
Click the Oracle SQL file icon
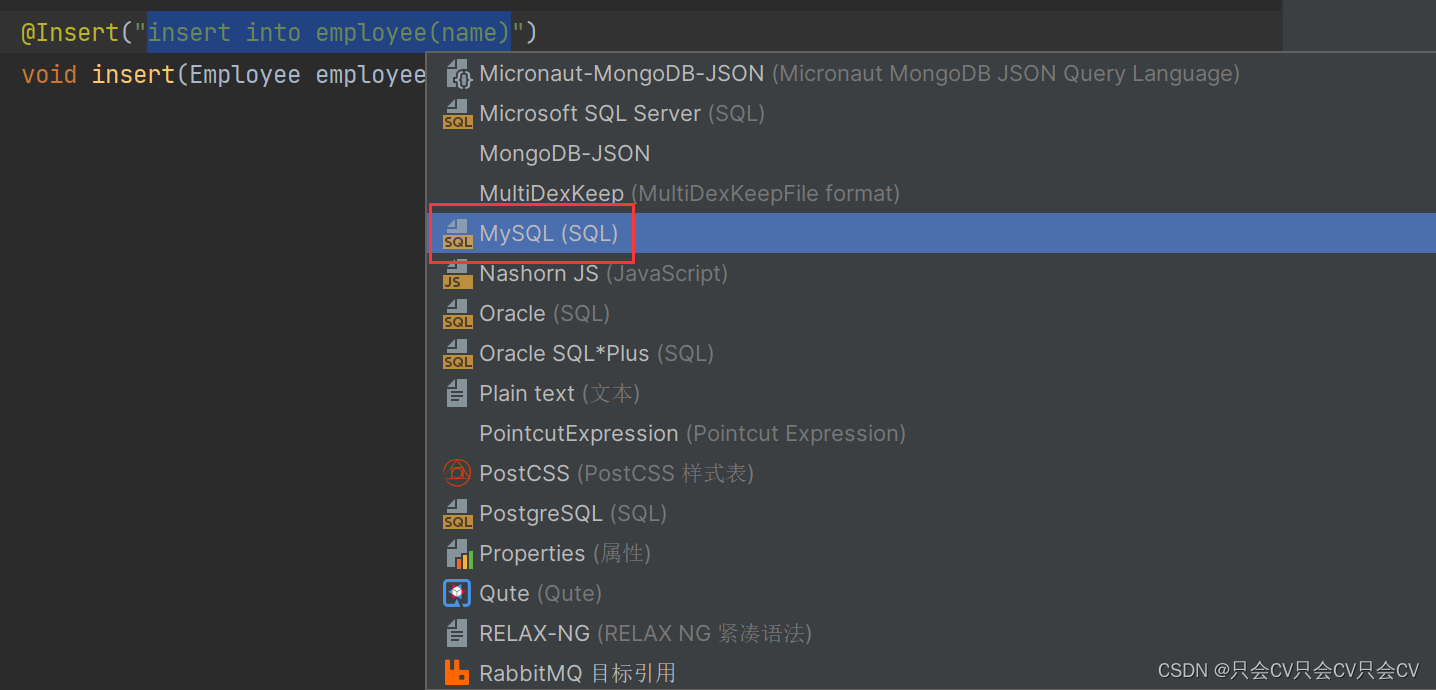[x=457, y=313]
